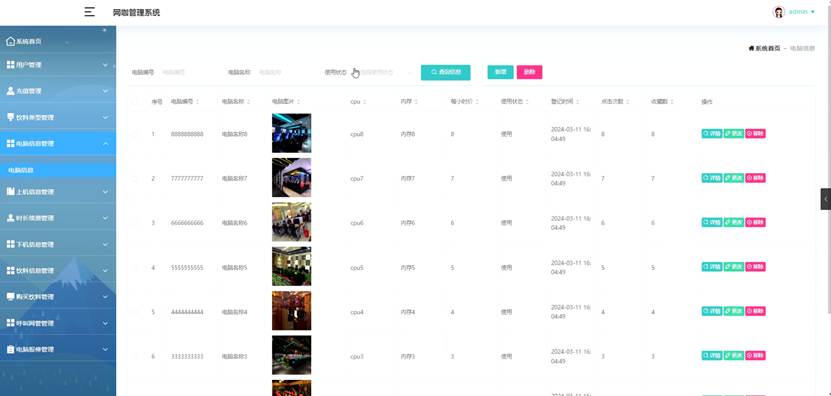Click the 饮料信息管理 grid icon
Viewport: 831px width, 396px height.
pos(10,270)
